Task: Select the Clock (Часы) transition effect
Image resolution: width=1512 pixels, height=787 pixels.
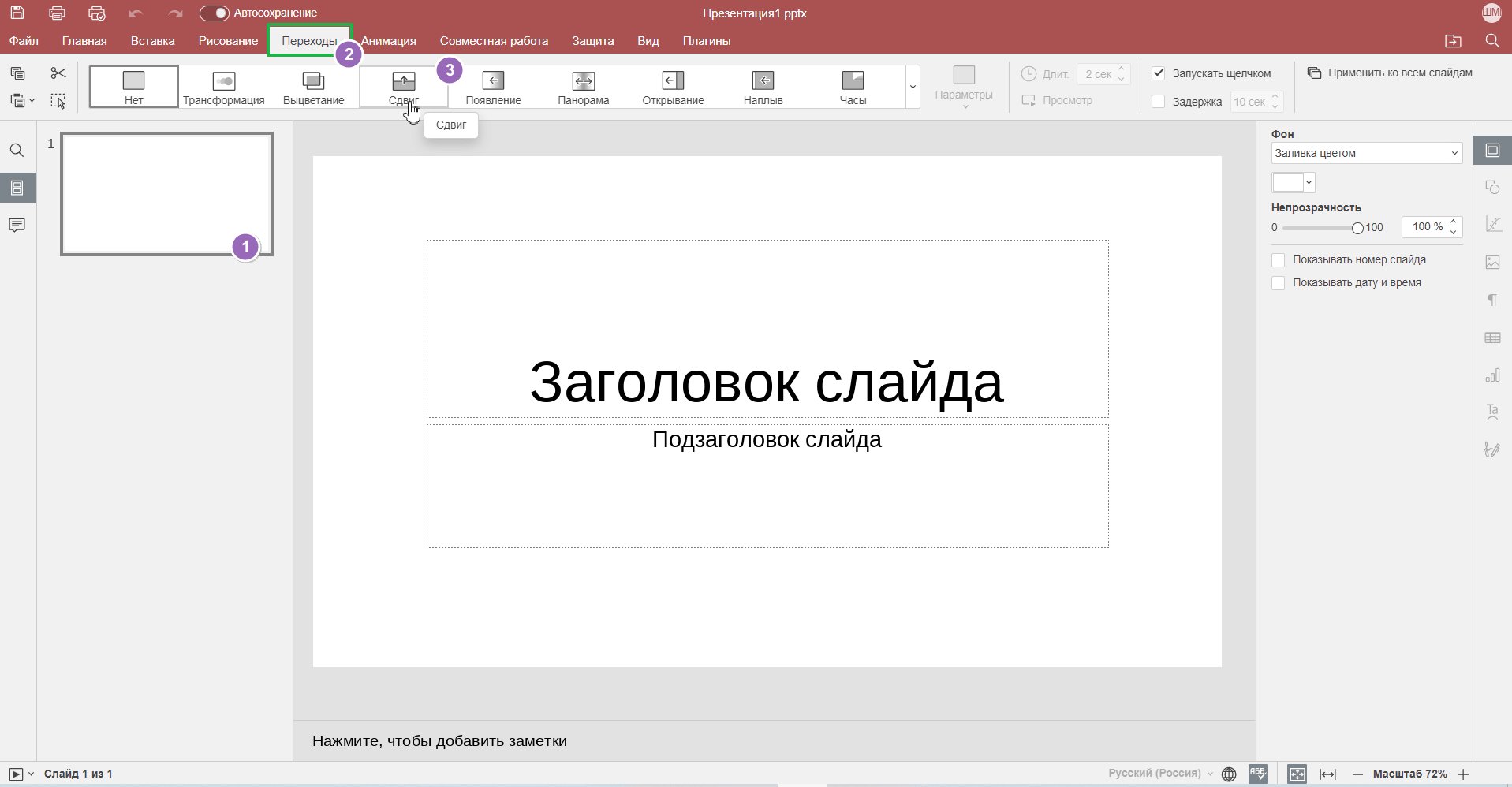Action: (852, 87)
